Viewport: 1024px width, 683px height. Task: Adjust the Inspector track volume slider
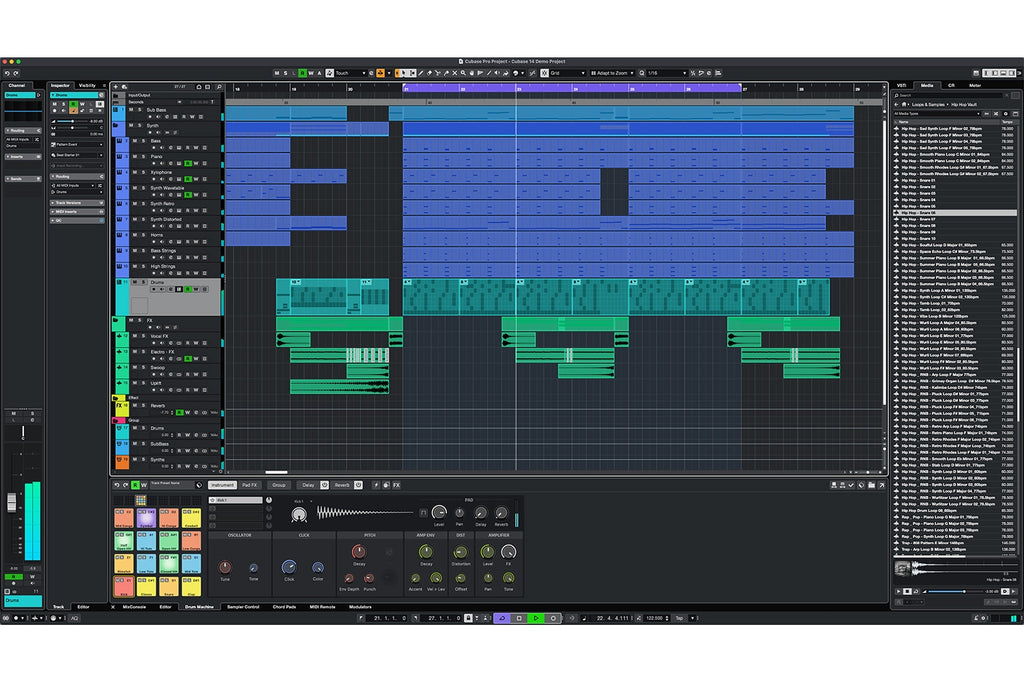pos(72,121)
